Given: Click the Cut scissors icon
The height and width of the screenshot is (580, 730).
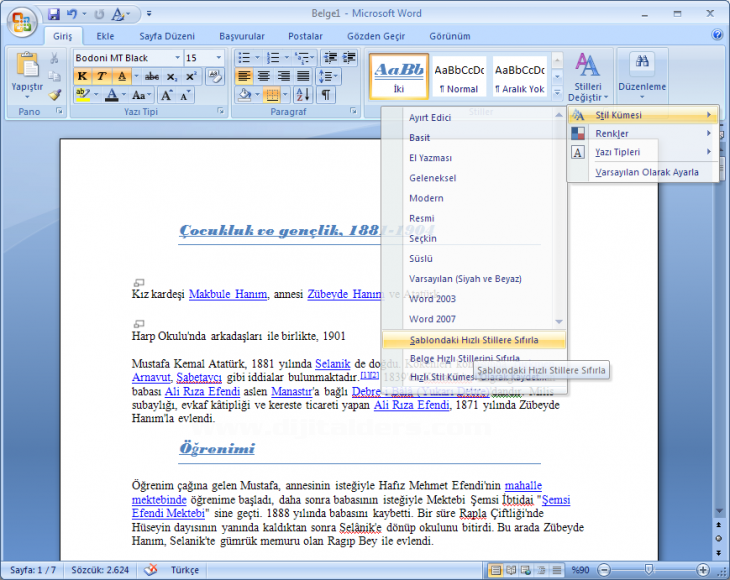Looking at the screenshot, I should click(54, 59).
